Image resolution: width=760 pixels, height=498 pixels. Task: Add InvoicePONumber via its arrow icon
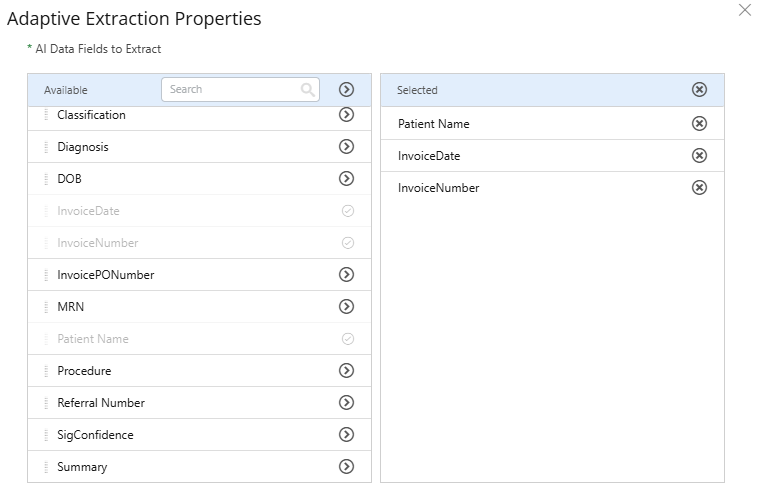pyautogui.click(x=347, y=275)
